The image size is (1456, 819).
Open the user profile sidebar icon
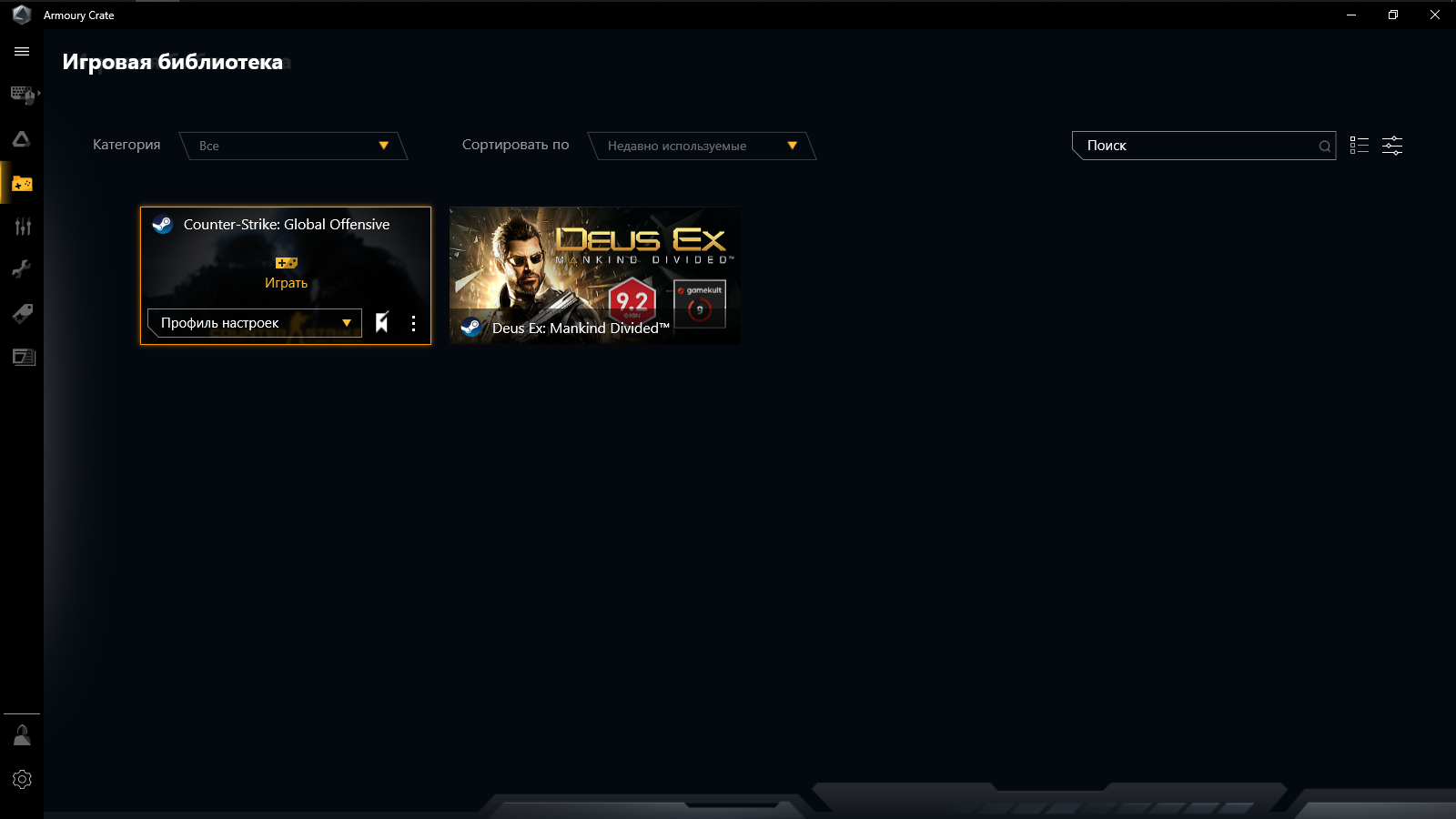pyautogui.click(x=22, y=735)
